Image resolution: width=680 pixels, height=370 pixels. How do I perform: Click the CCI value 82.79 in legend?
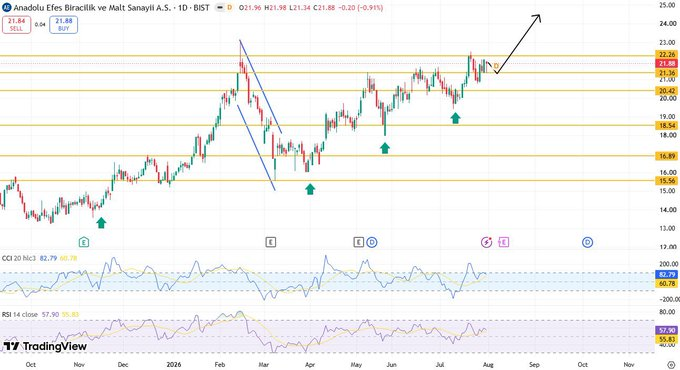(48, 258)
